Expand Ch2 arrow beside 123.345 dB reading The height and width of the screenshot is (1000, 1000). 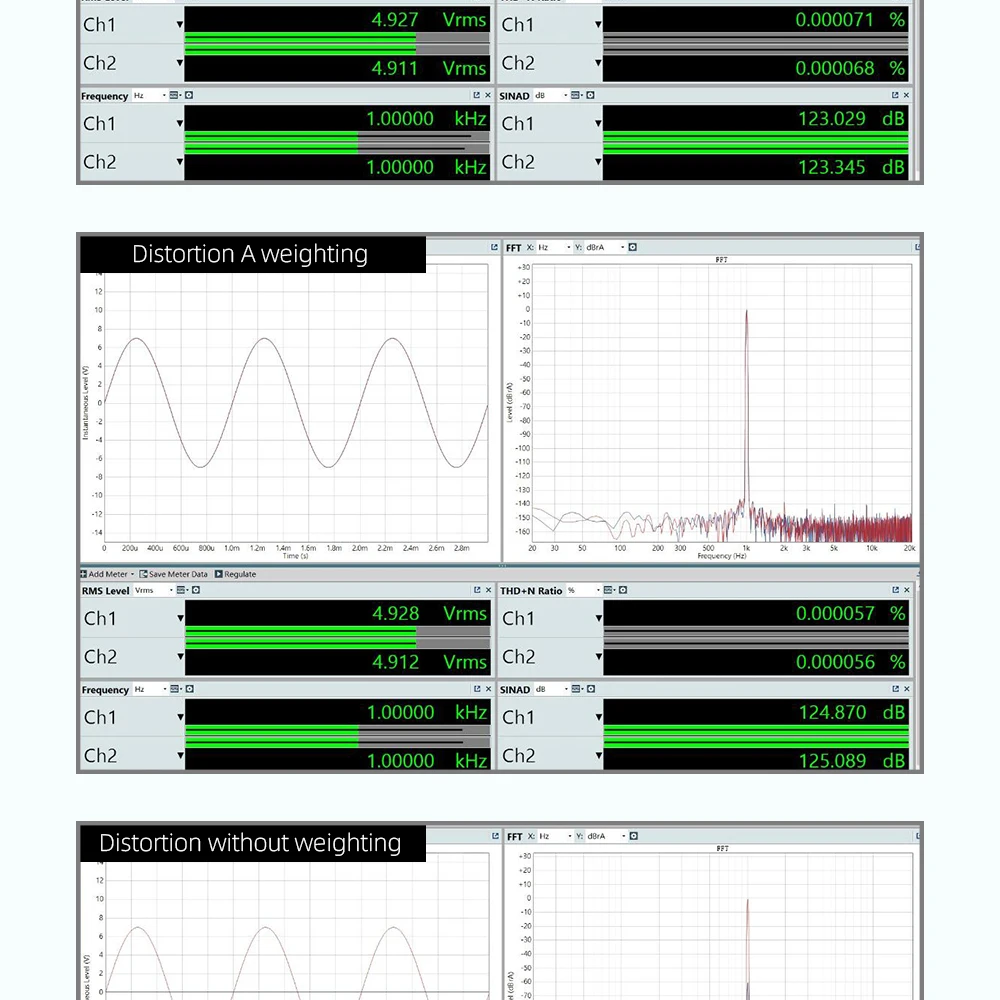[x=598, y=161]
